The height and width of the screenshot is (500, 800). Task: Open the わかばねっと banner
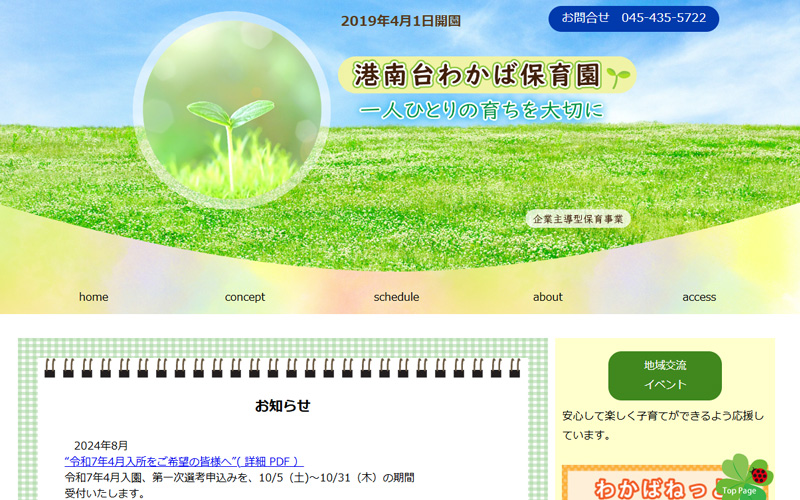pyautogui.click(x=664, y=483)
